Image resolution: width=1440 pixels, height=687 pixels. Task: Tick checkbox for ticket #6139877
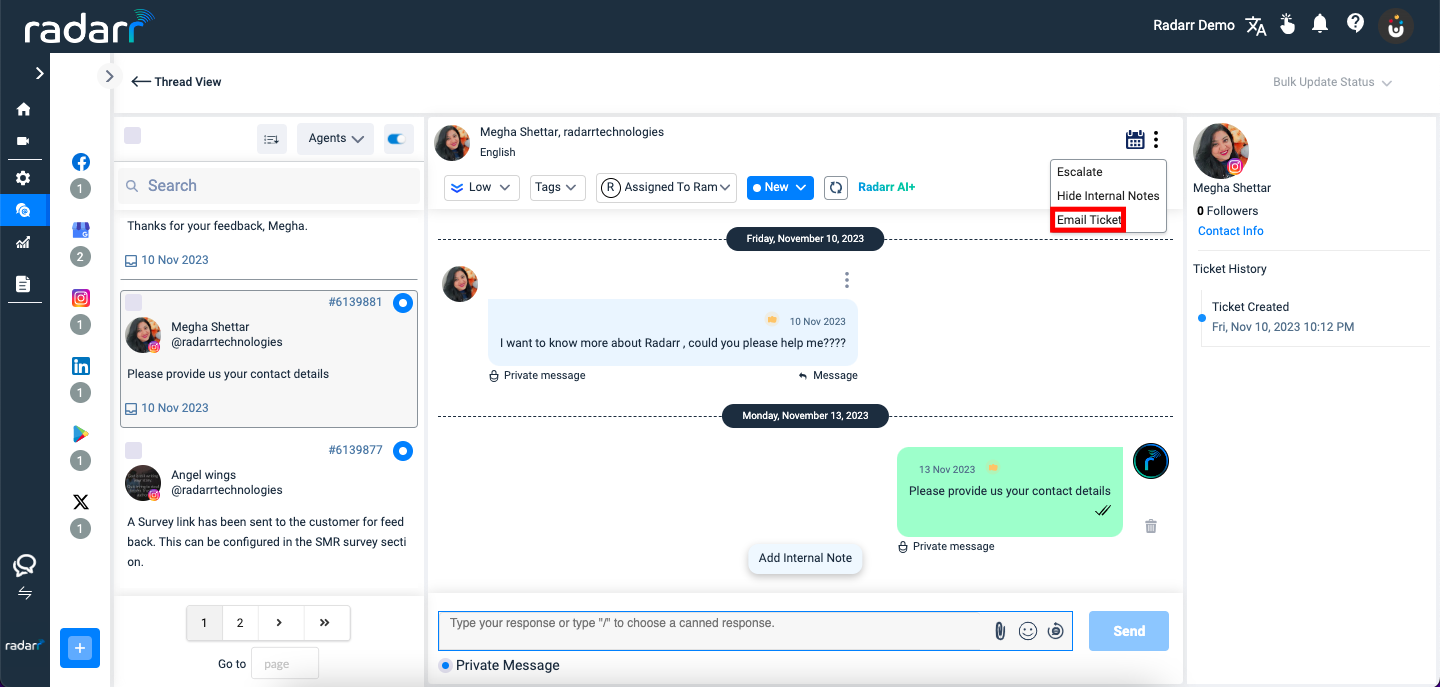click(x=134, y=450)
